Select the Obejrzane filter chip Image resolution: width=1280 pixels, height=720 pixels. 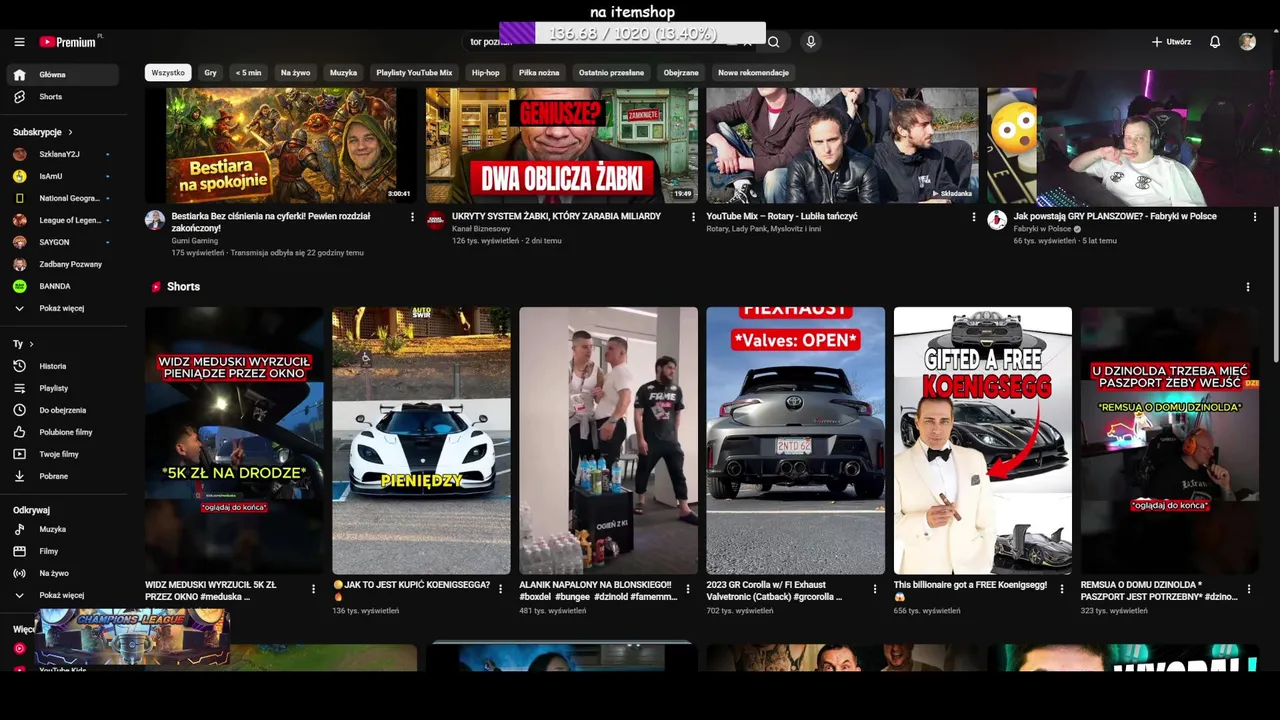pos(681,73)
